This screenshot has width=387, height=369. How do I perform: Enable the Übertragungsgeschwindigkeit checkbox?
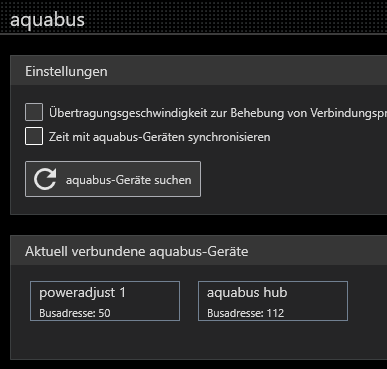click(34, 112)
